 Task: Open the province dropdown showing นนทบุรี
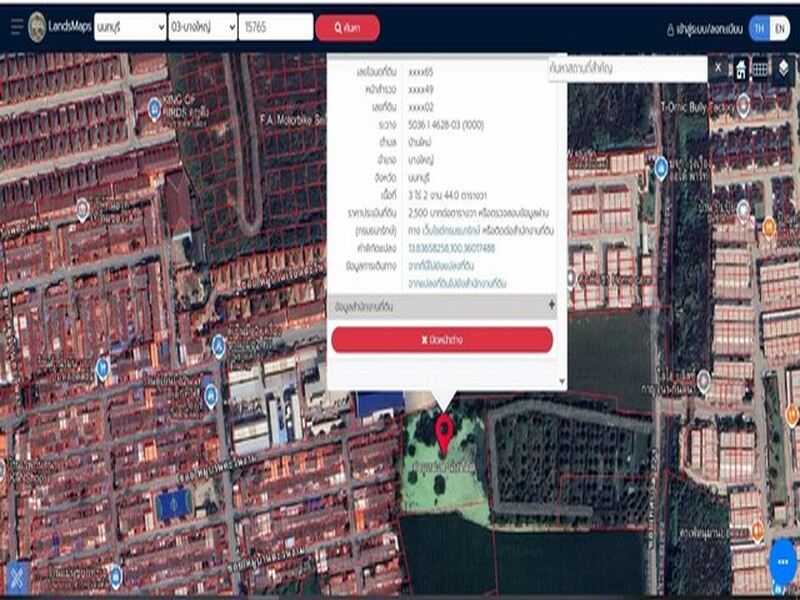pyautogui.click(x=129, y=27)
